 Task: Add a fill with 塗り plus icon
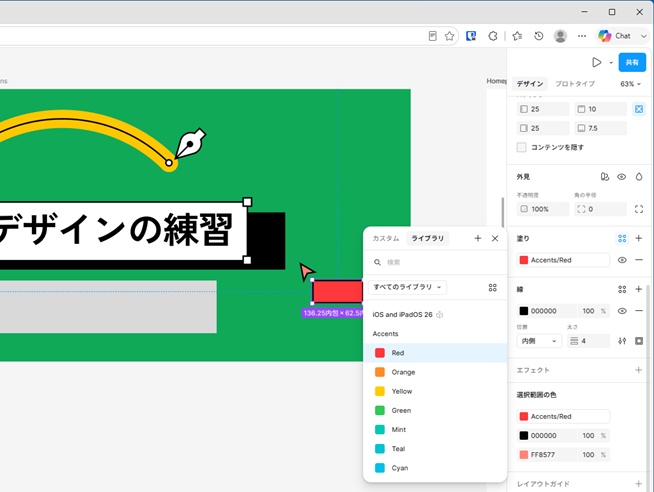[x=639, y=238]
